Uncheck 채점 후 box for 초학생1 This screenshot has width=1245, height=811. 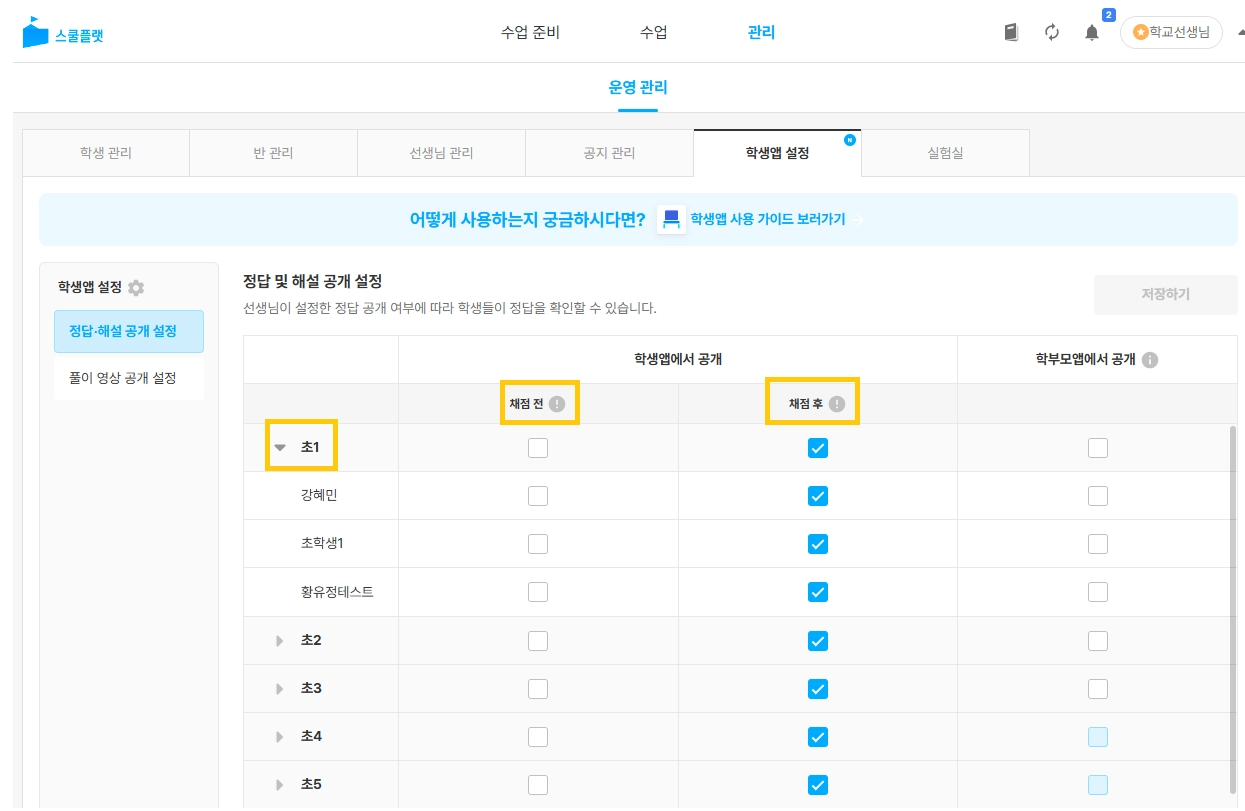(818, 544)
